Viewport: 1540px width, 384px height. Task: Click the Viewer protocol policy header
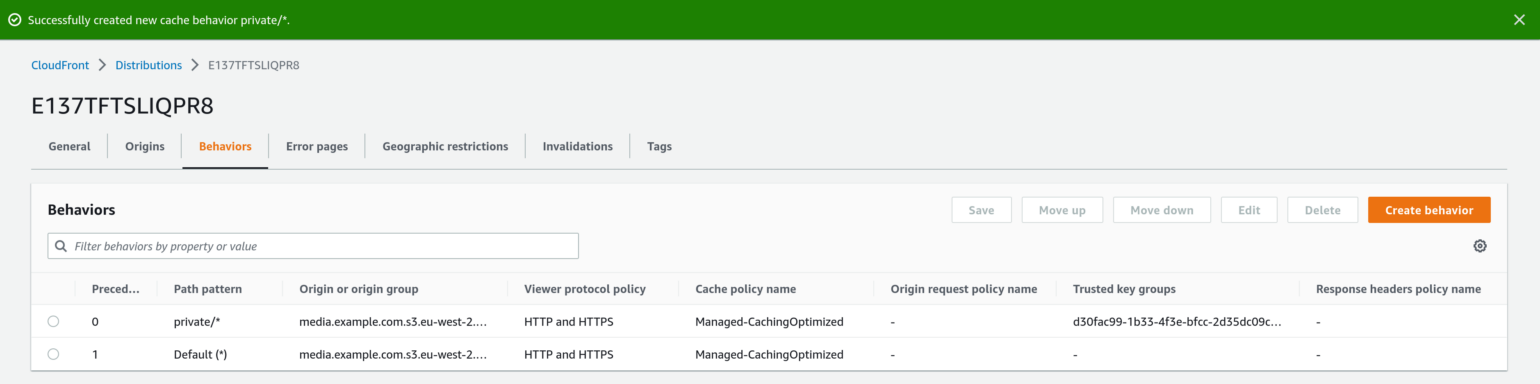click(x=585, y=289)
